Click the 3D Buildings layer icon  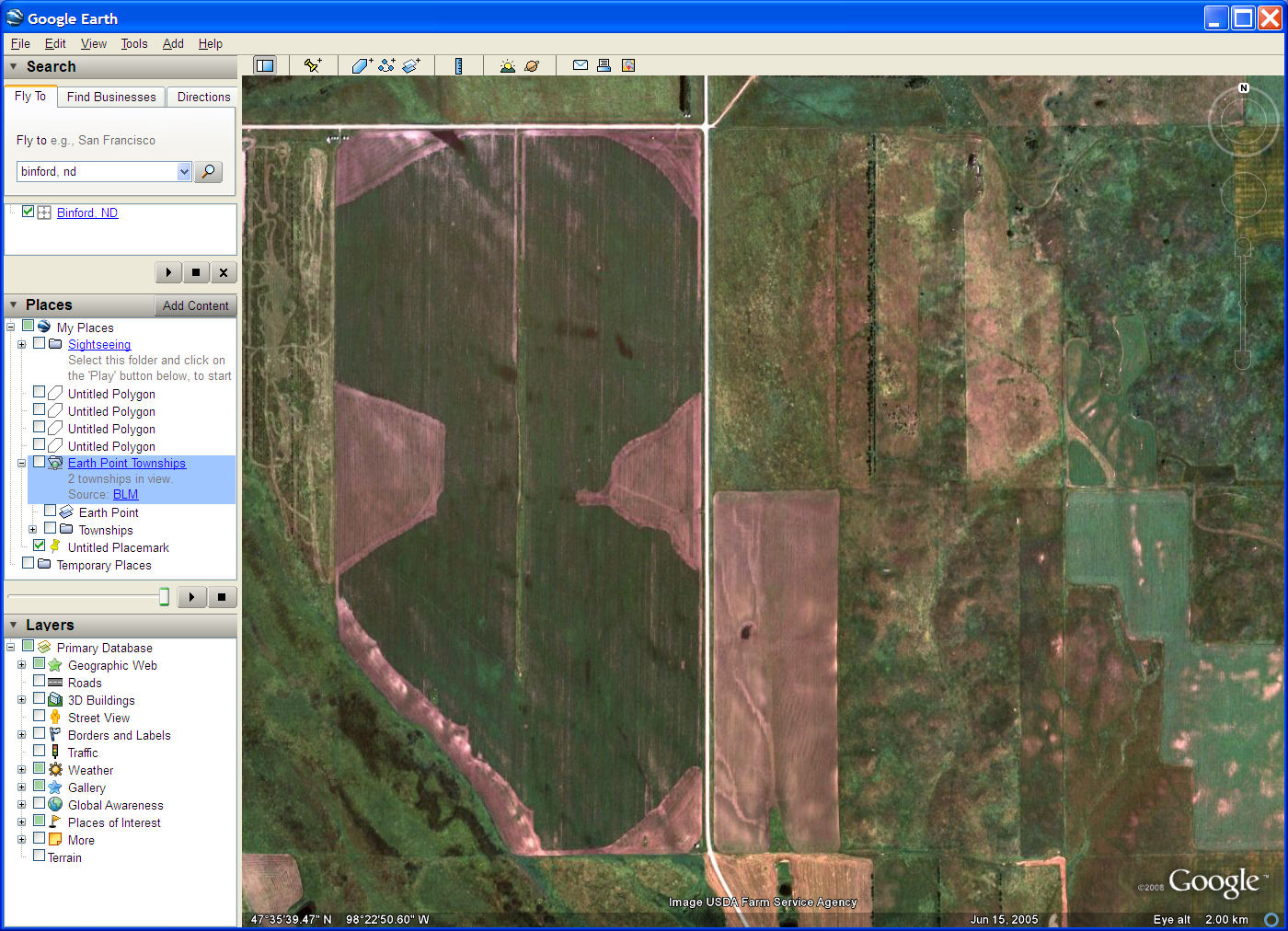55,700
